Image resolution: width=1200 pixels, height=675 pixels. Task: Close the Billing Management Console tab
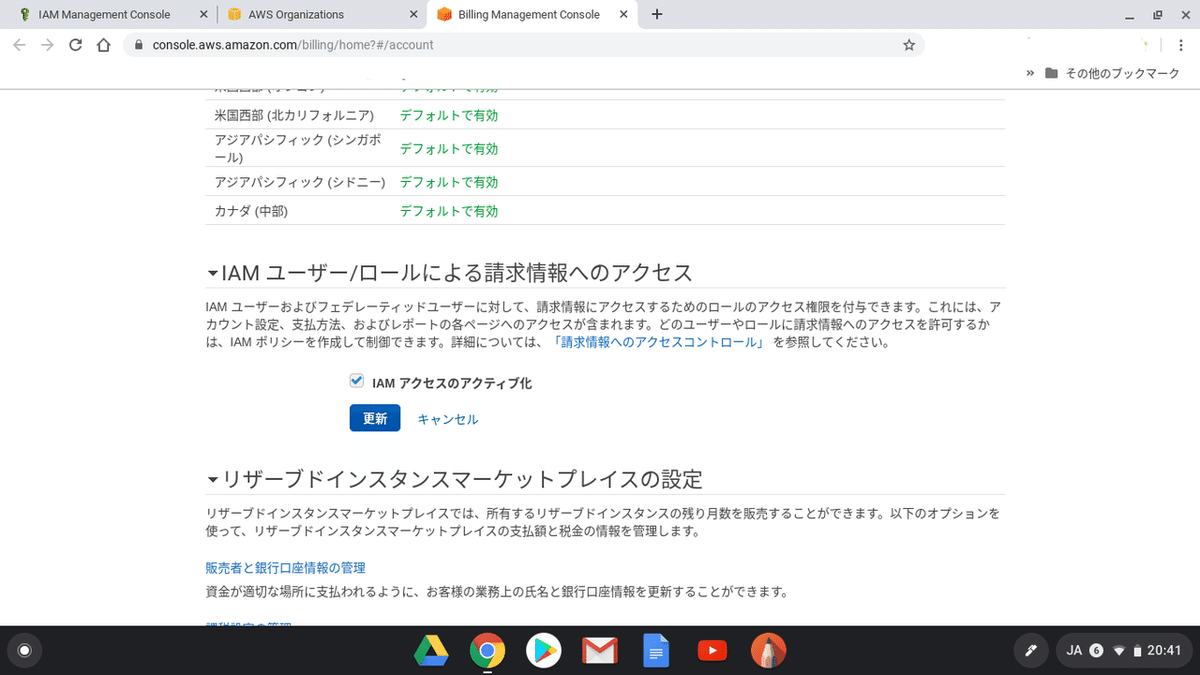[x=625, y=15]
